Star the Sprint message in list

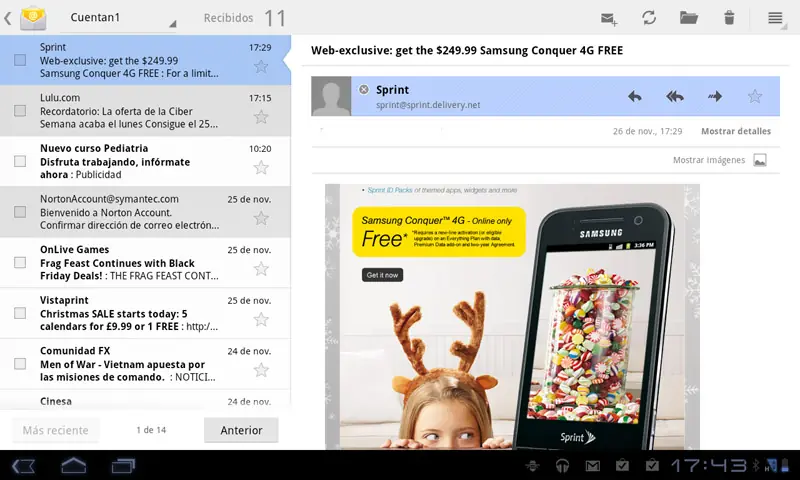click(x=261, y=66)
